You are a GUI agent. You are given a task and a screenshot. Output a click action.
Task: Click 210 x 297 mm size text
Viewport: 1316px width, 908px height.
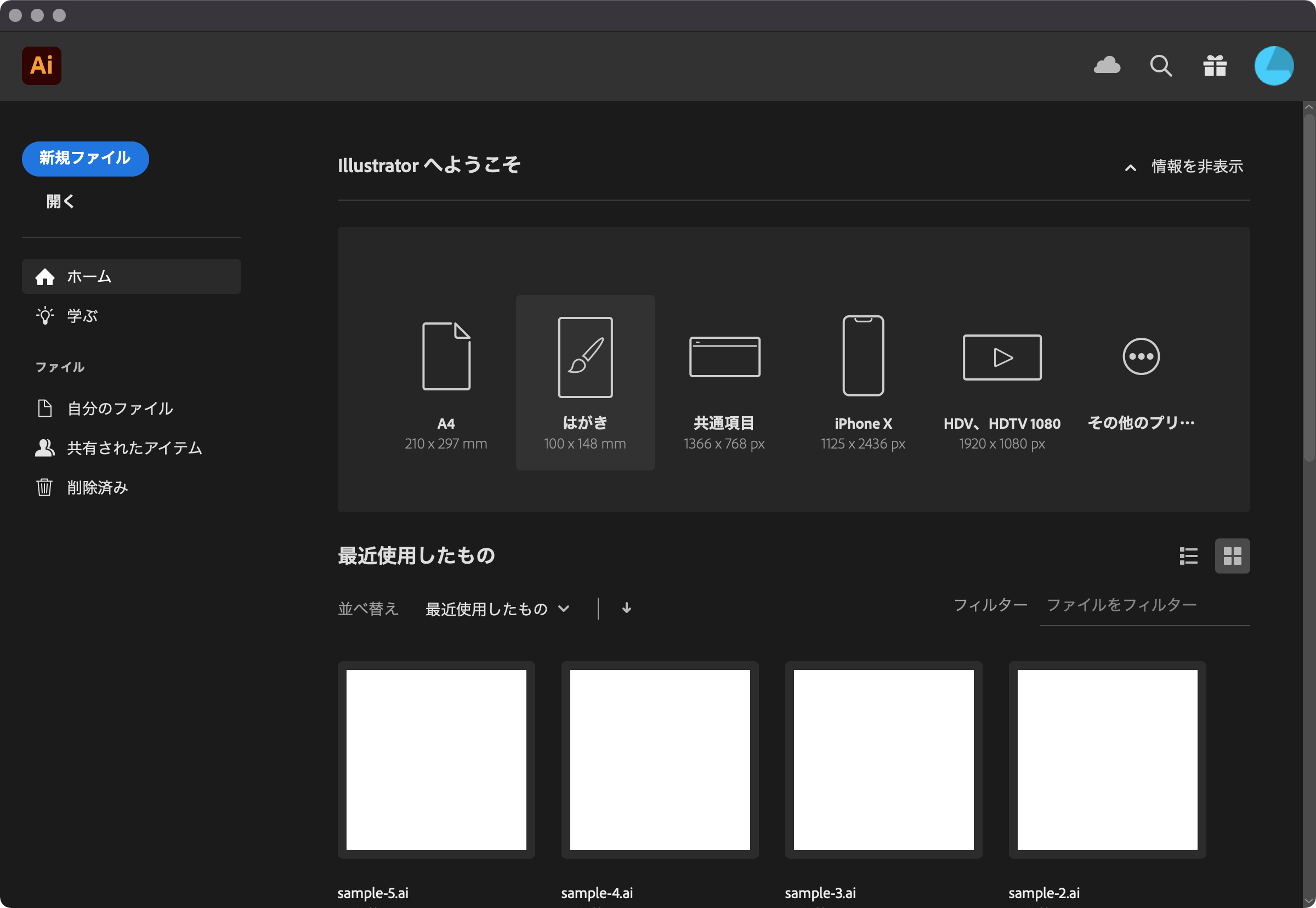click(x=446, y=444)
